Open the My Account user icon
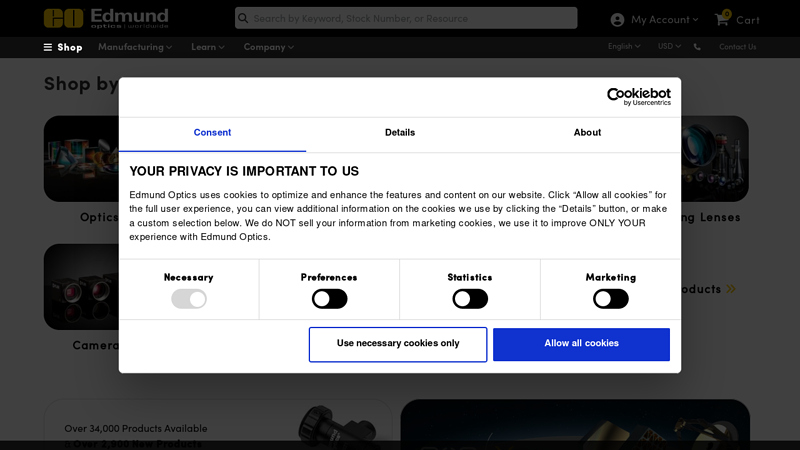 [x=617, y=19]
